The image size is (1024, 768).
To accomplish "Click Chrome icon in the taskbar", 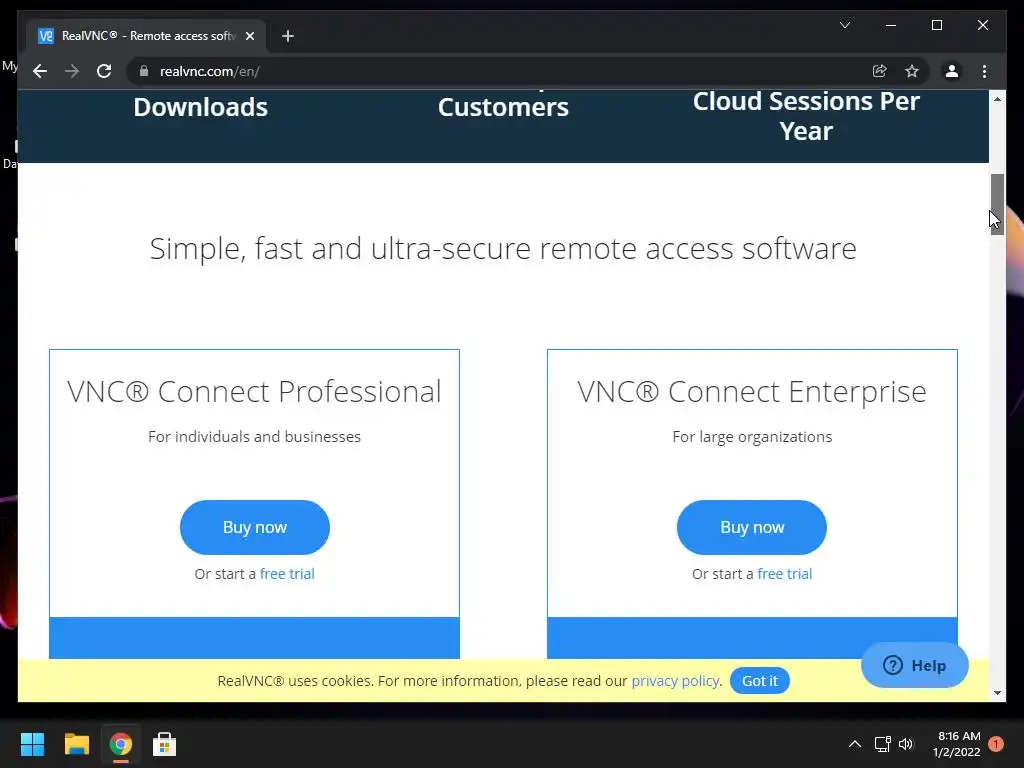I will (x=120, y=744).
